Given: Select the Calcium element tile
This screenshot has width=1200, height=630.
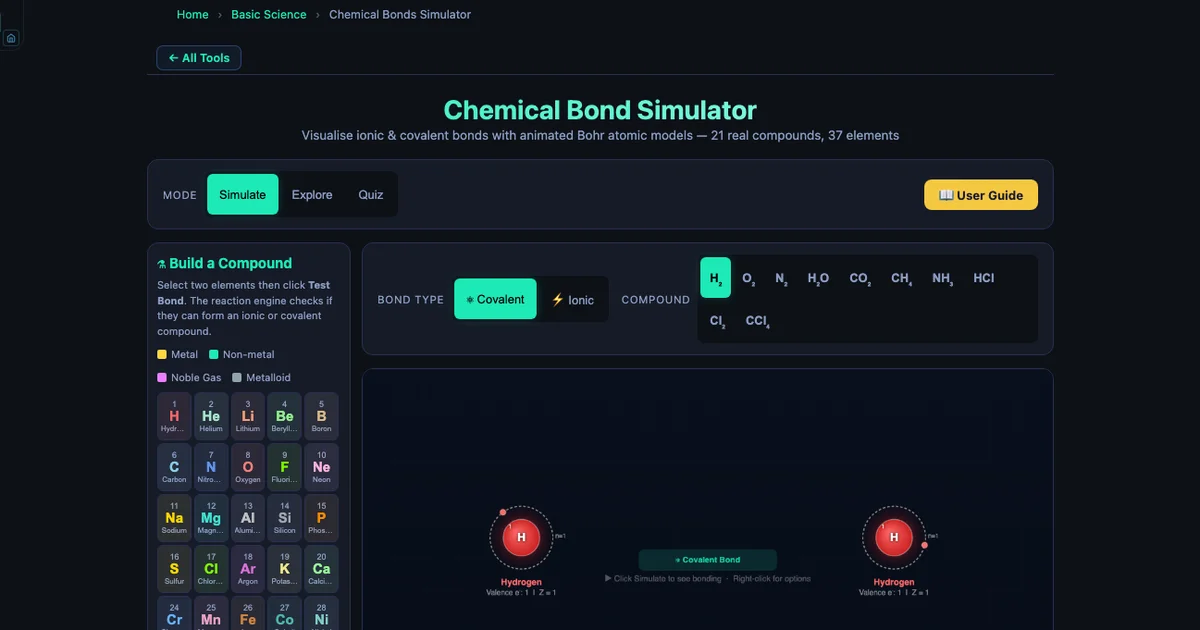Looking at the screenshot, I should tap(321, 569).
